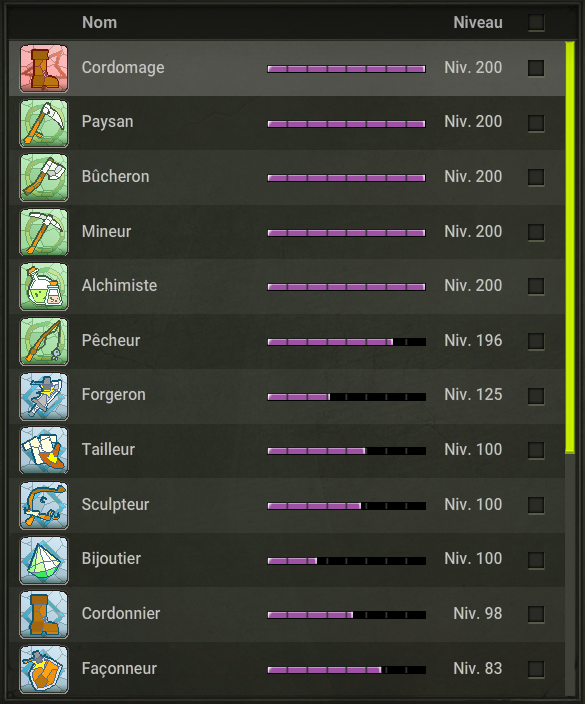This screenshot has height=704, width=585.
Task: Click the Forgeron profession name
Action: (x=114, y=395)
